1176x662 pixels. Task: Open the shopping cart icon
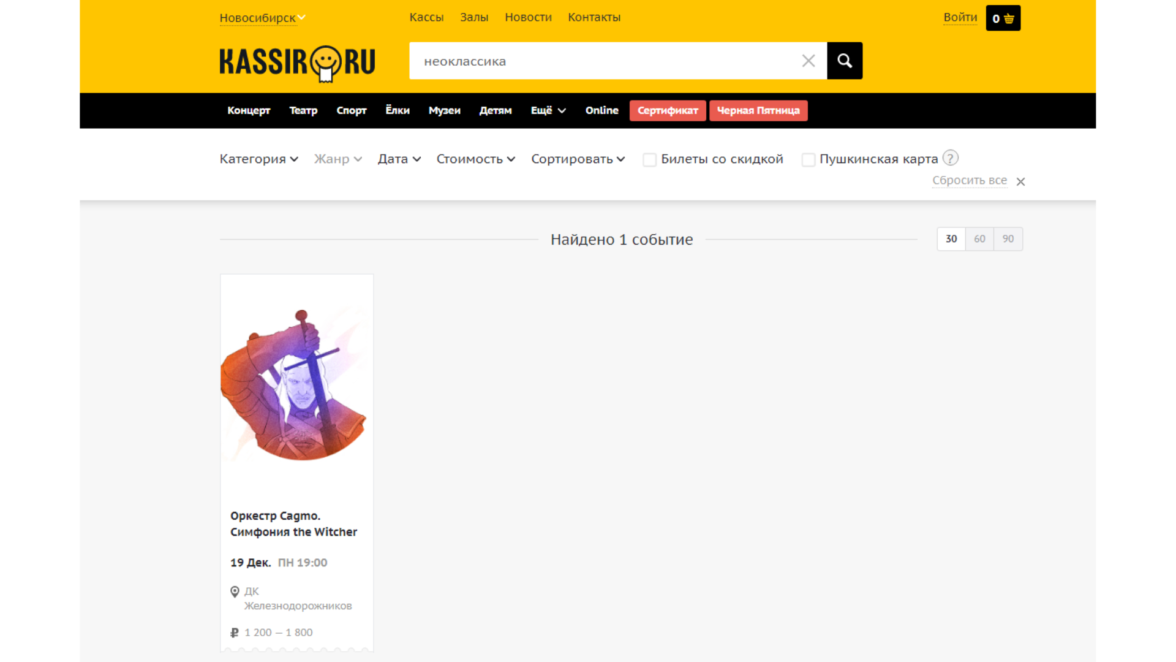point(1003,18)
